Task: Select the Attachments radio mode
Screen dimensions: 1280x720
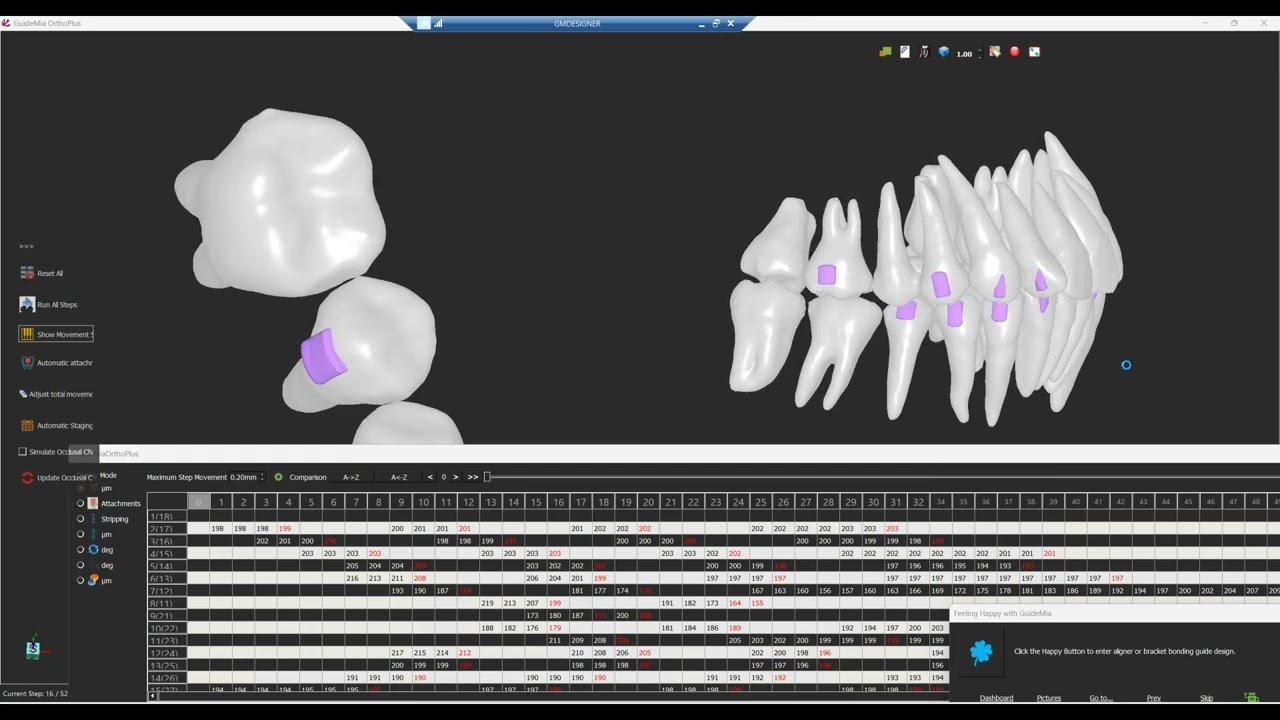Action: pyautogui.click(x=80, y=503)
